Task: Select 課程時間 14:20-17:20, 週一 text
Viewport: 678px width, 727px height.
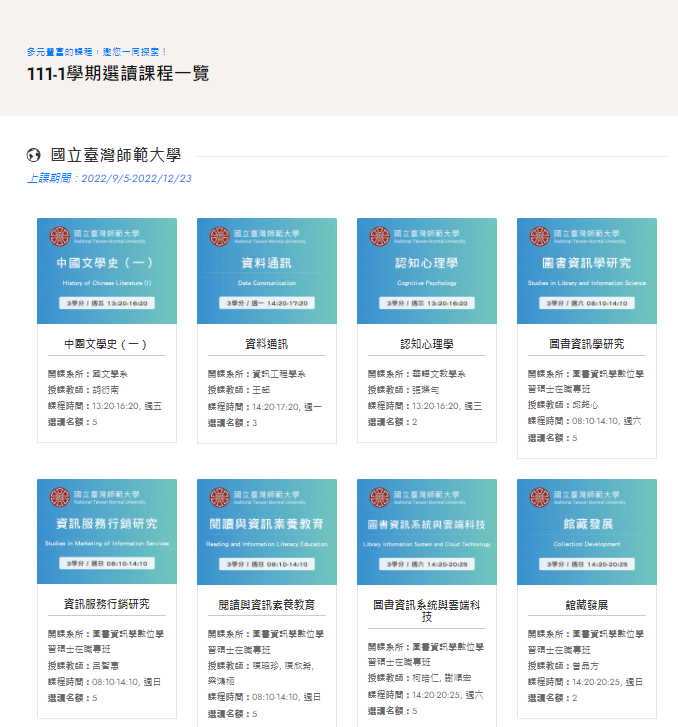Action: 265,407
